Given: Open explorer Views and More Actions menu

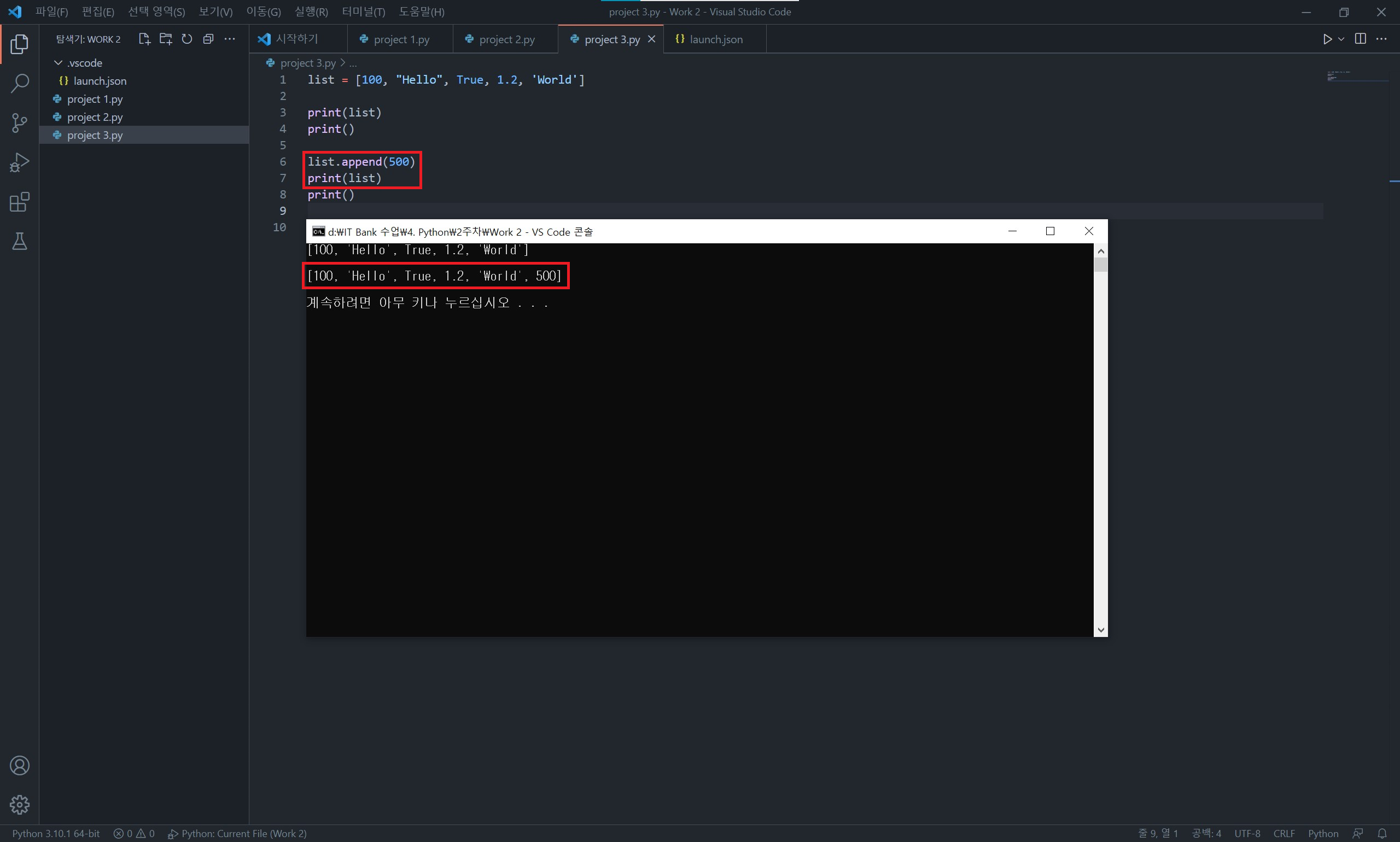Looking at the screenshot, I should pos(229,39).
